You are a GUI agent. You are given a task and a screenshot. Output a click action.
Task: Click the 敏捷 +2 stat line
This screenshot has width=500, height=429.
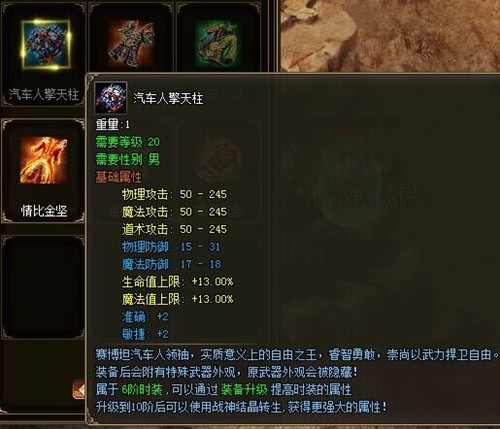click(145, 334)
